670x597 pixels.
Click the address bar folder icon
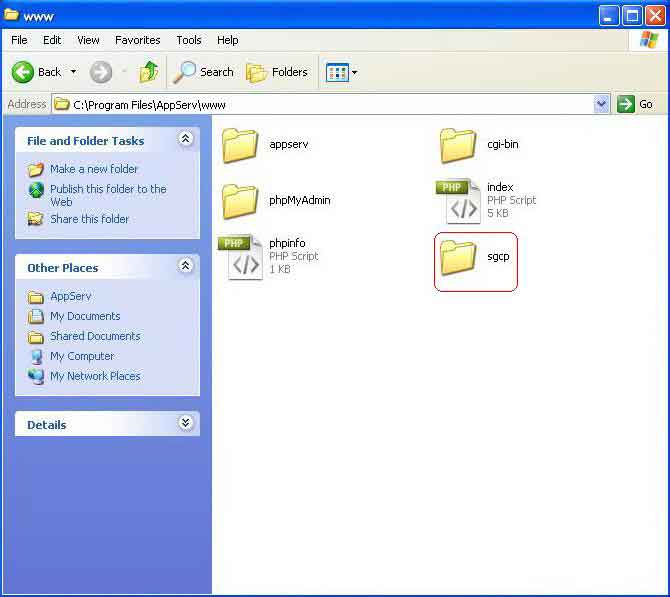62,104
